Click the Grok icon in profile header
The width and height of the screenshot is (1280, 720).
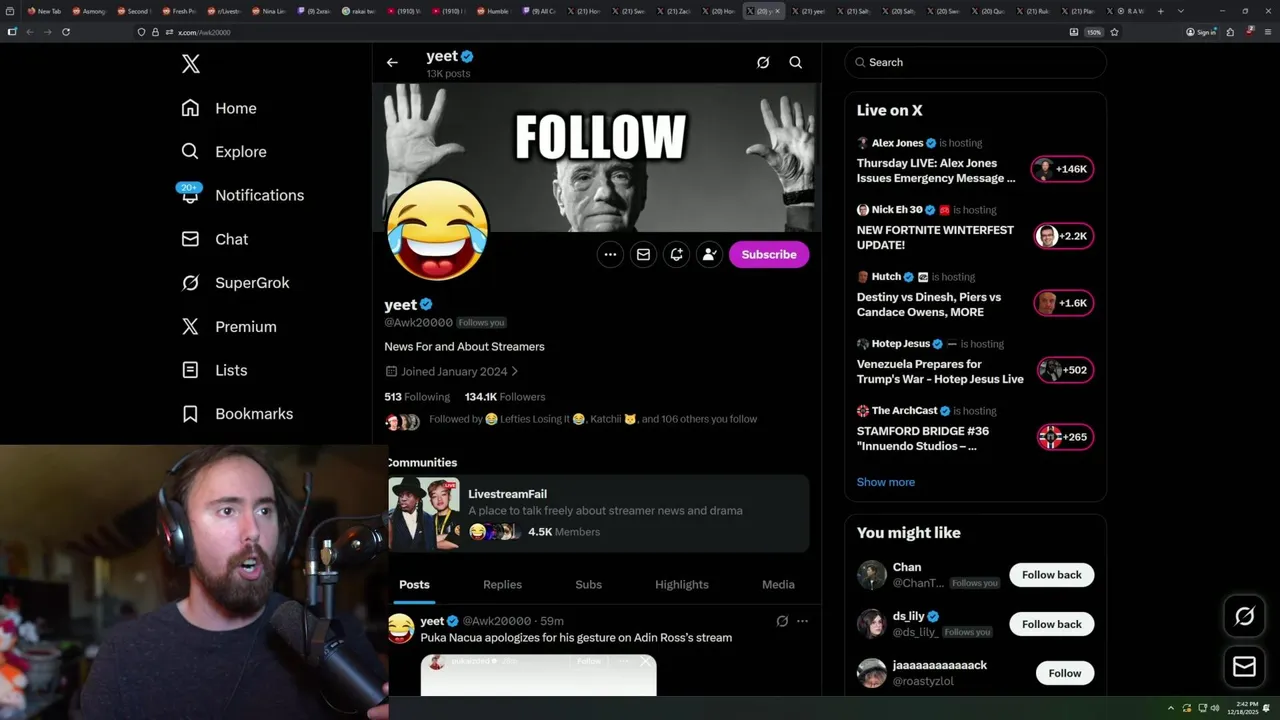click(x=763, y=62)
